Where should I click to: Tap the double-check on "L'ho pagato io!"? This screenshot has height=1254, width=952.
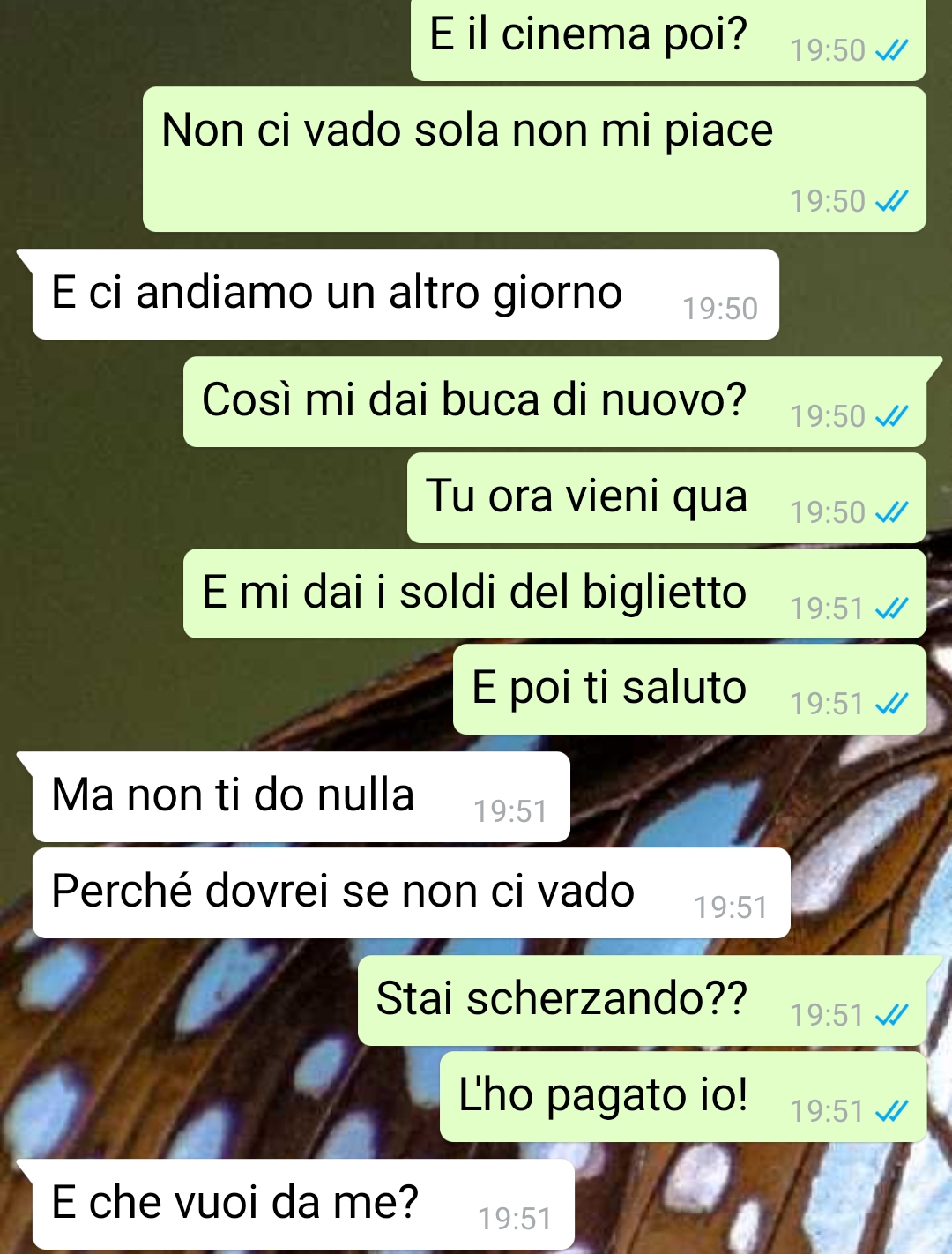[x=891, y=1111]
